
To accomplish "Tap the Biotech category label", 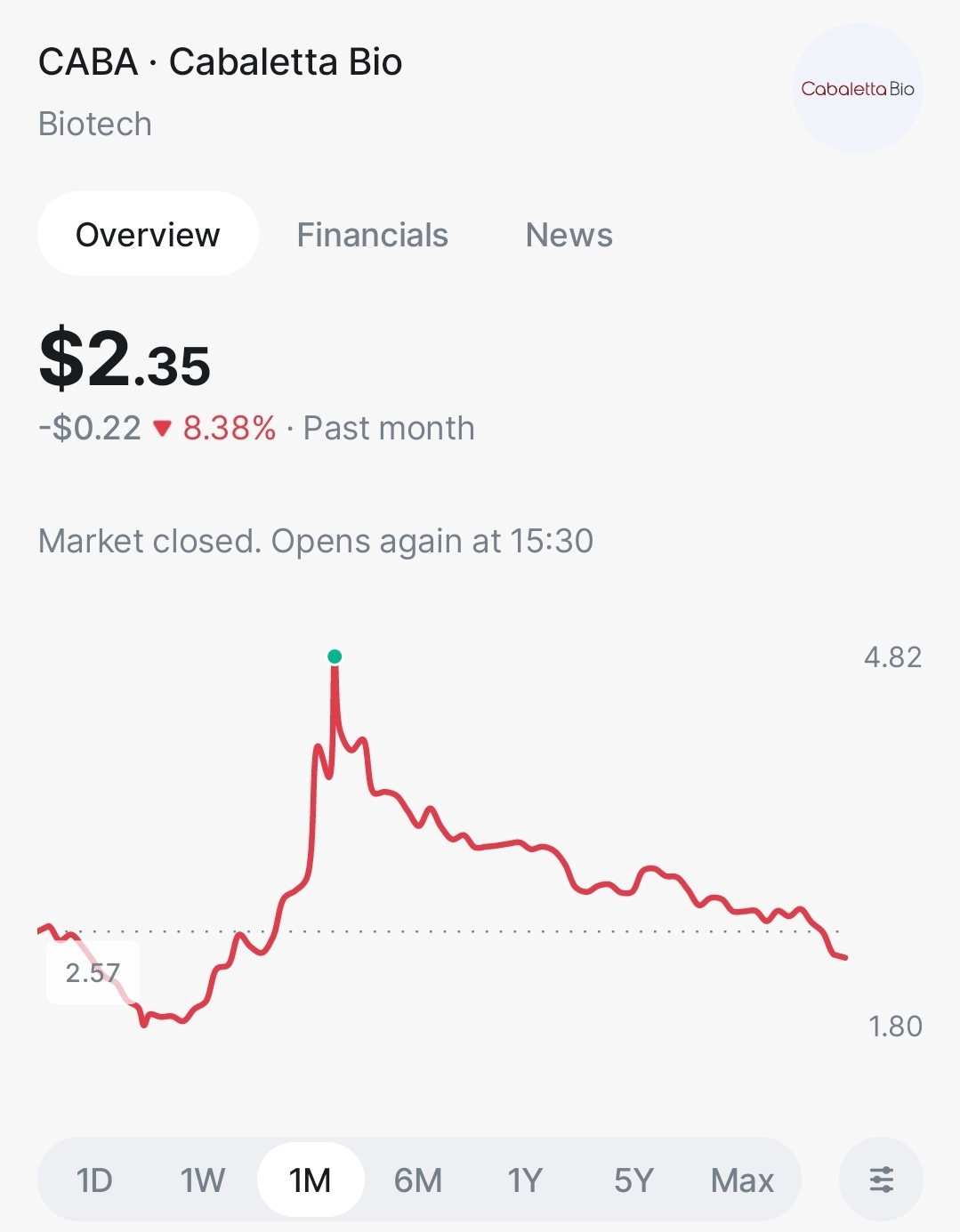I will coord(95,124).
